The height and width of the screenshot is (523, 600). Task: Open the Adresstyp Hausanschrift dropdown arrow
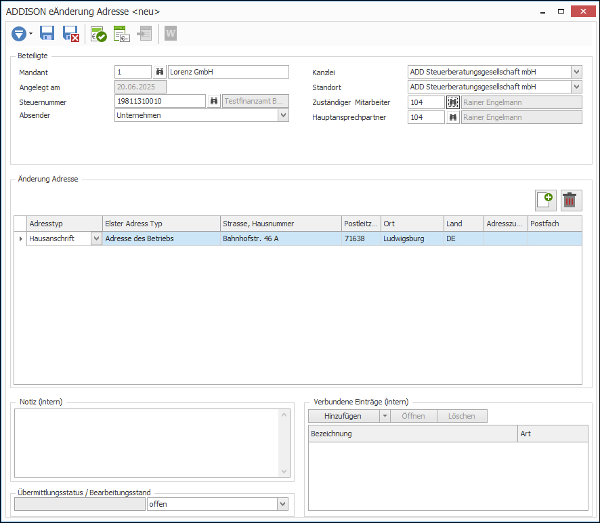(x=96, y=238)
